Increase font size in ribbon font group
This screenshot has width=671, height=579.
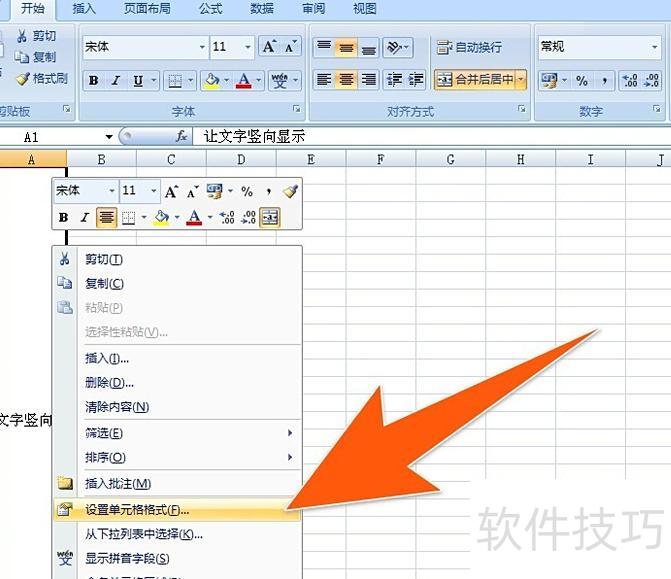(x=270, y=46)
